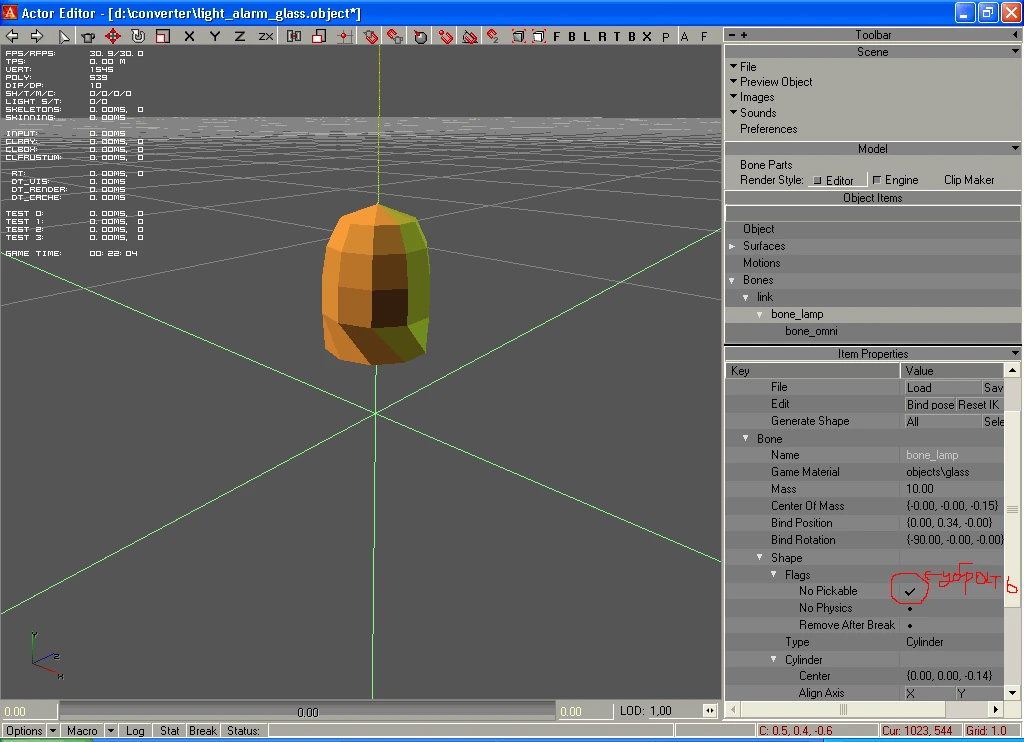Image resolution: width=1024 pixels, height=742 pixels.
Task: Collapse the Bones tree node
Action: [733, 280]
